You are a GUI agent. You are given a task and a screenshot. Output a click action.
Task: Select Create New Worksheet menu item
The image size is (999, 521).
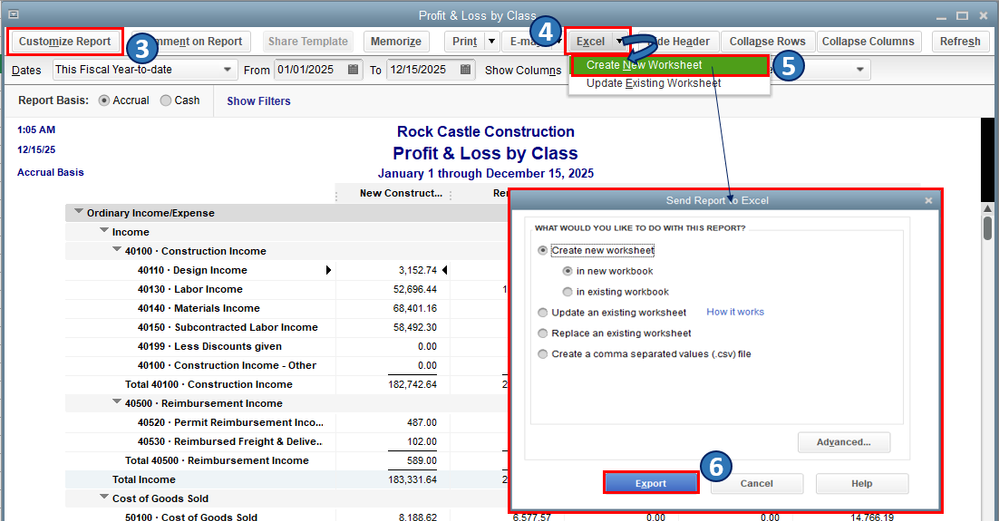tap(669, 65)
